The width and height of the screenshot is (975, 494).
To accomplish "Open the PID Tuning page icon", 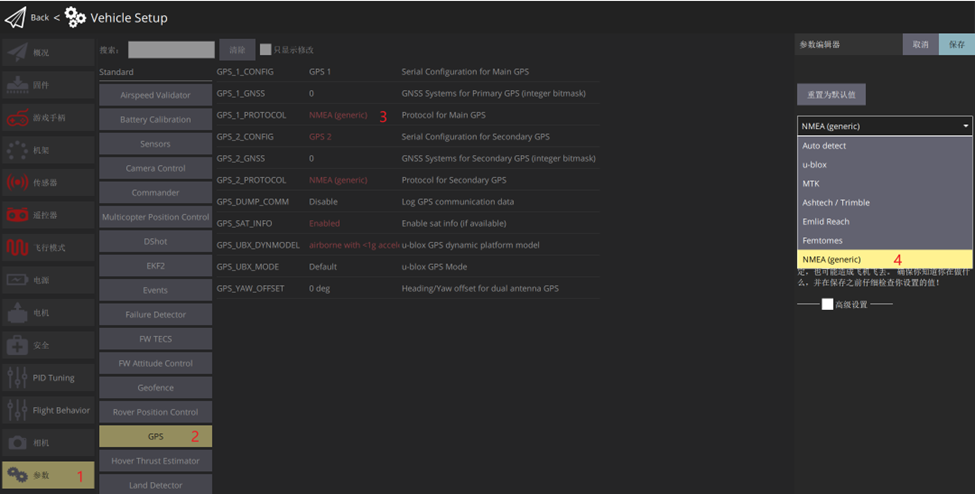I will tap(17, 378).
